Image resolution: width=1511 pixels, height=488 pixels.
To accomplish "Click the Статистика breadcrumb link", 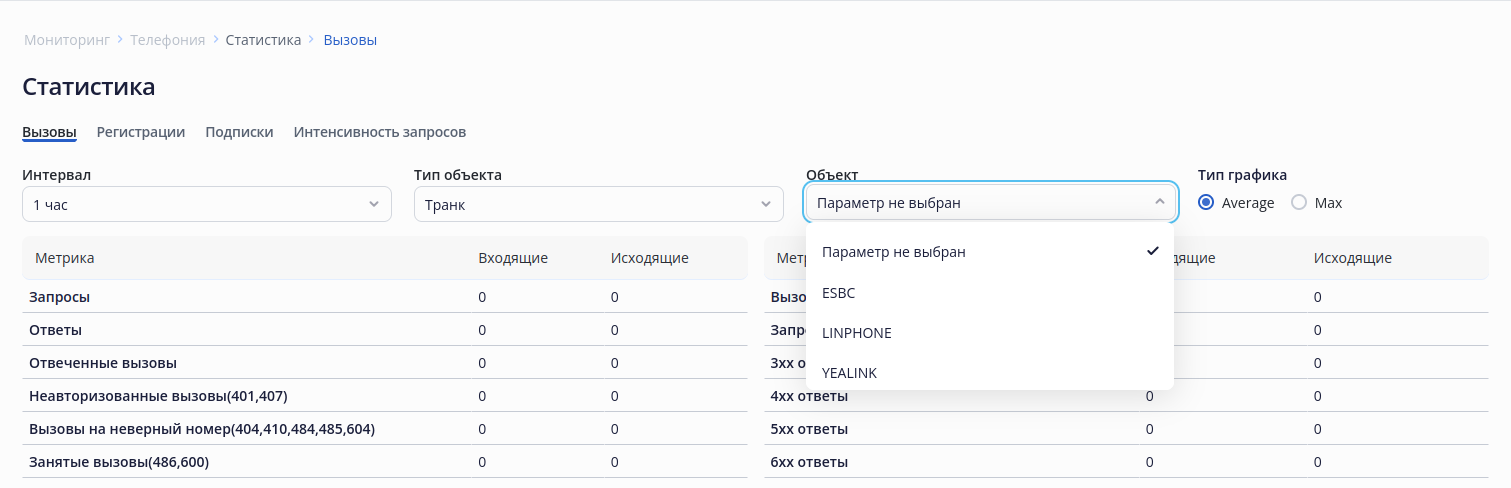I will click(x=263, y=40).
